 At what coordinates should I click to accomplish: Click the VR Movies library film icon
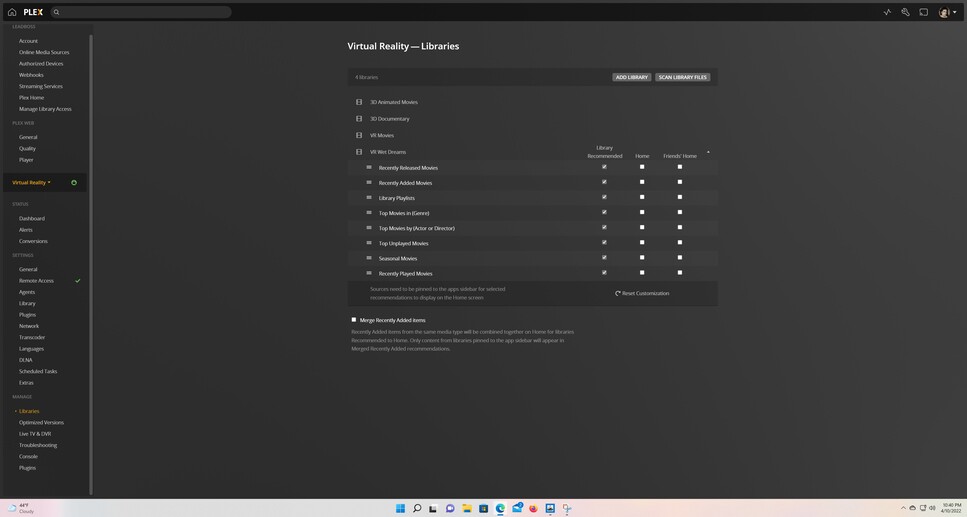pyautogui.click(x=359, y=135)
